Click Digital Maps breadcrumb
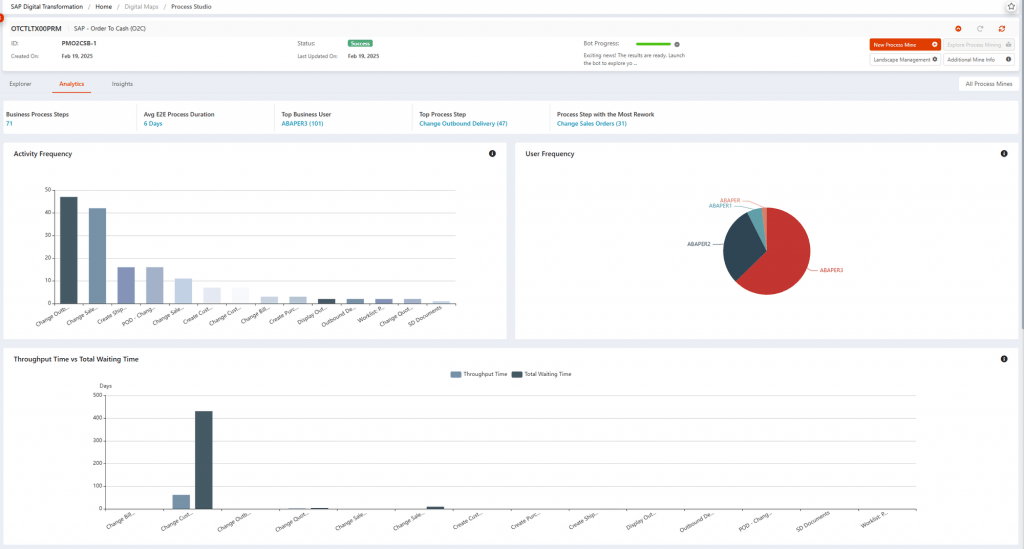 tap(141, 7)
